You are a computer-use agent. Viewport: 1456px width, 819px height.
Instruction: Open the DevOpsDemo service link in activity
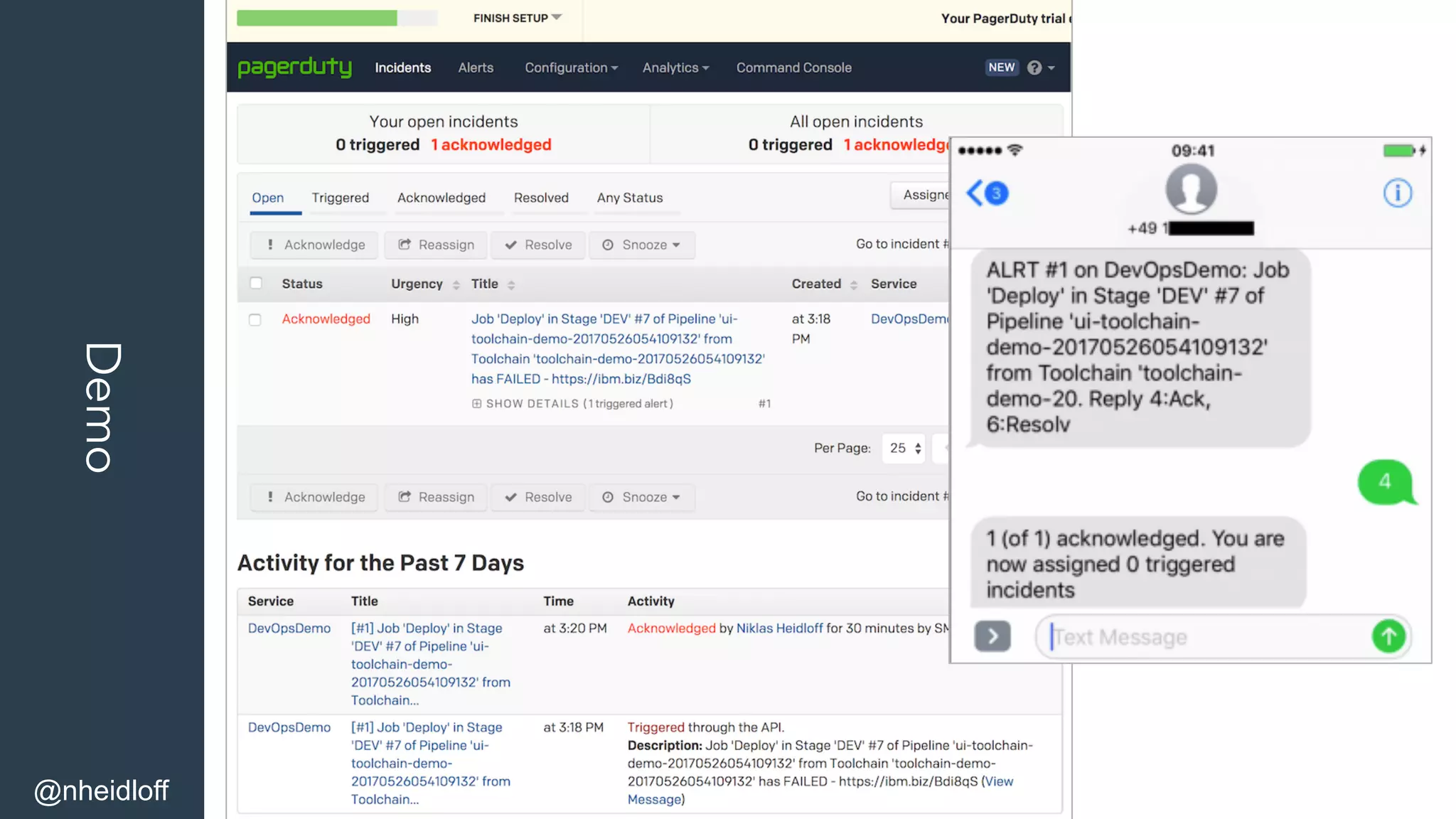(289, 628)
